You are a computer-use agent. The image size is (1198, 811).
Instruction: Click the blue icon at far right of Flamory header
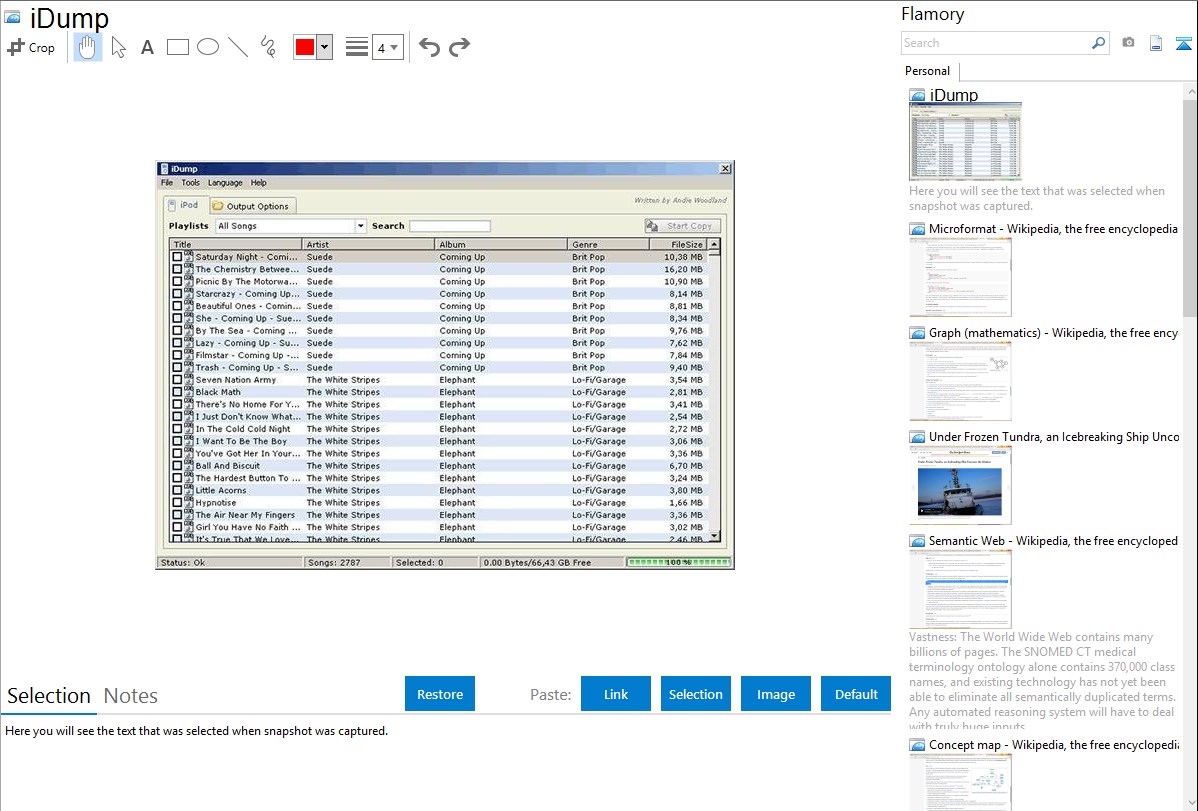click(x=1183, y=43)
